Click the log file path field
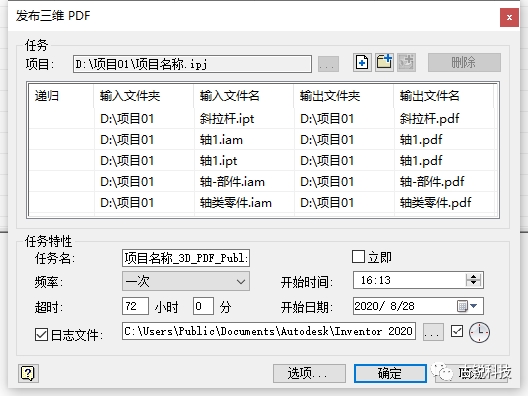Viewport: 528px width, 396px height. (x=269, y=331)
